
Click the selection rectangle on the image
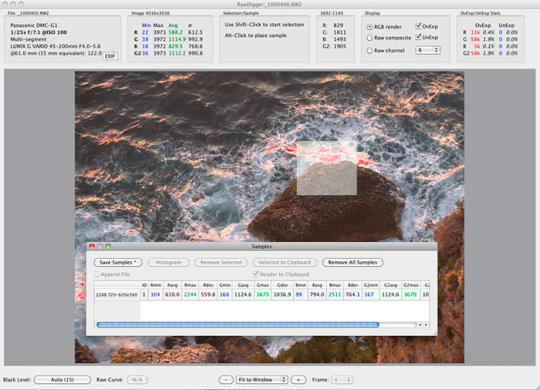326,168
